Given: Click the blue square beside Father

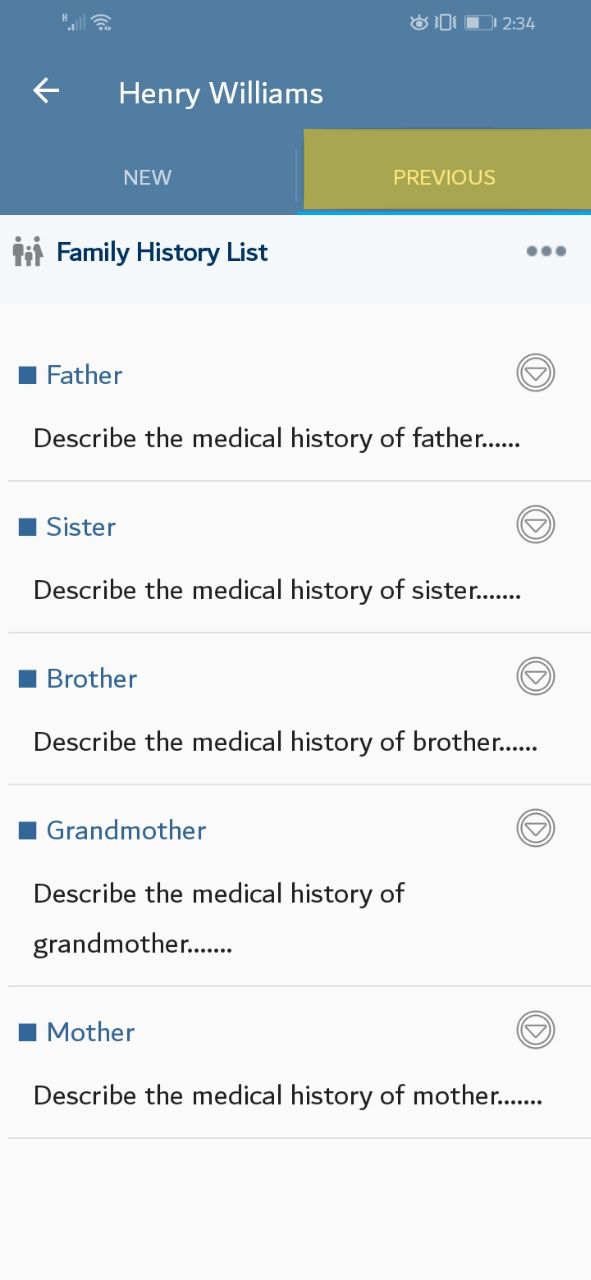Looking at the screenshot, I should [27, 375].
